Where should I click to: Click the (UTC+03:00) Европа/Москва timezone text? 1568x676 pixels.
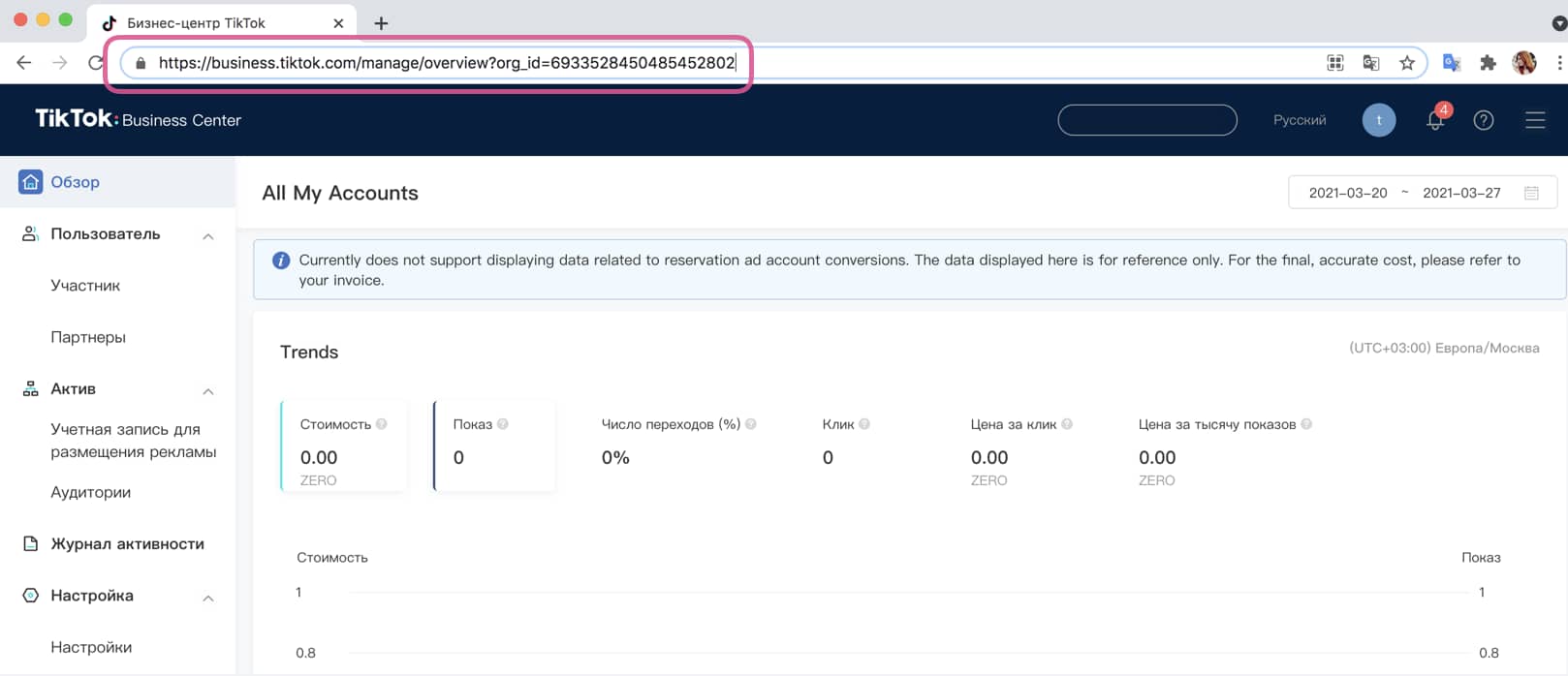[1444, 348]
